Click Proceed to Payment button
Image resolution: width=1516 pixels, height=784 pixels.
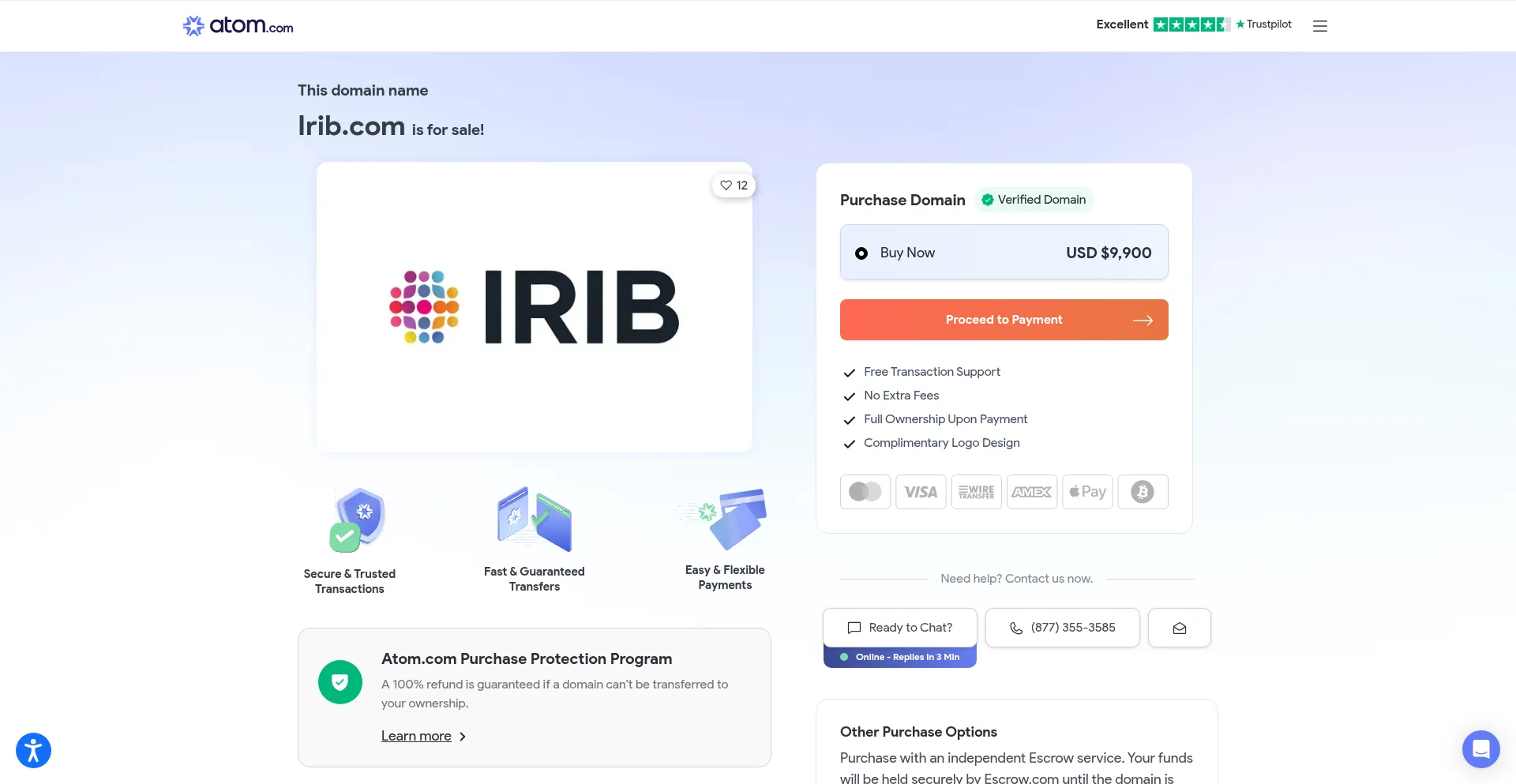(x=1004, y=320)
